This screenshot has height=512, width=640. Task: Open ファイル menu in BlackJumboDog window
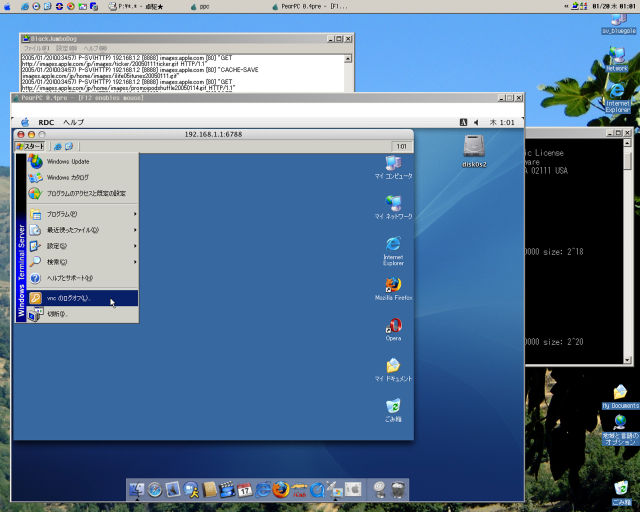tap(36, 48)
